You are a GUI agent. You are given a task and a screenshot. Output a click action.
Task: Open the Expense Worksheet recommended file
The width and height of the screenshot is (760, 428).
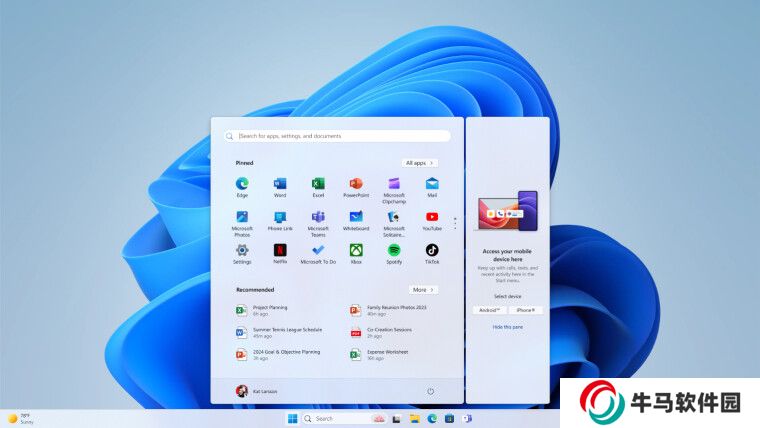pos(385,354)
